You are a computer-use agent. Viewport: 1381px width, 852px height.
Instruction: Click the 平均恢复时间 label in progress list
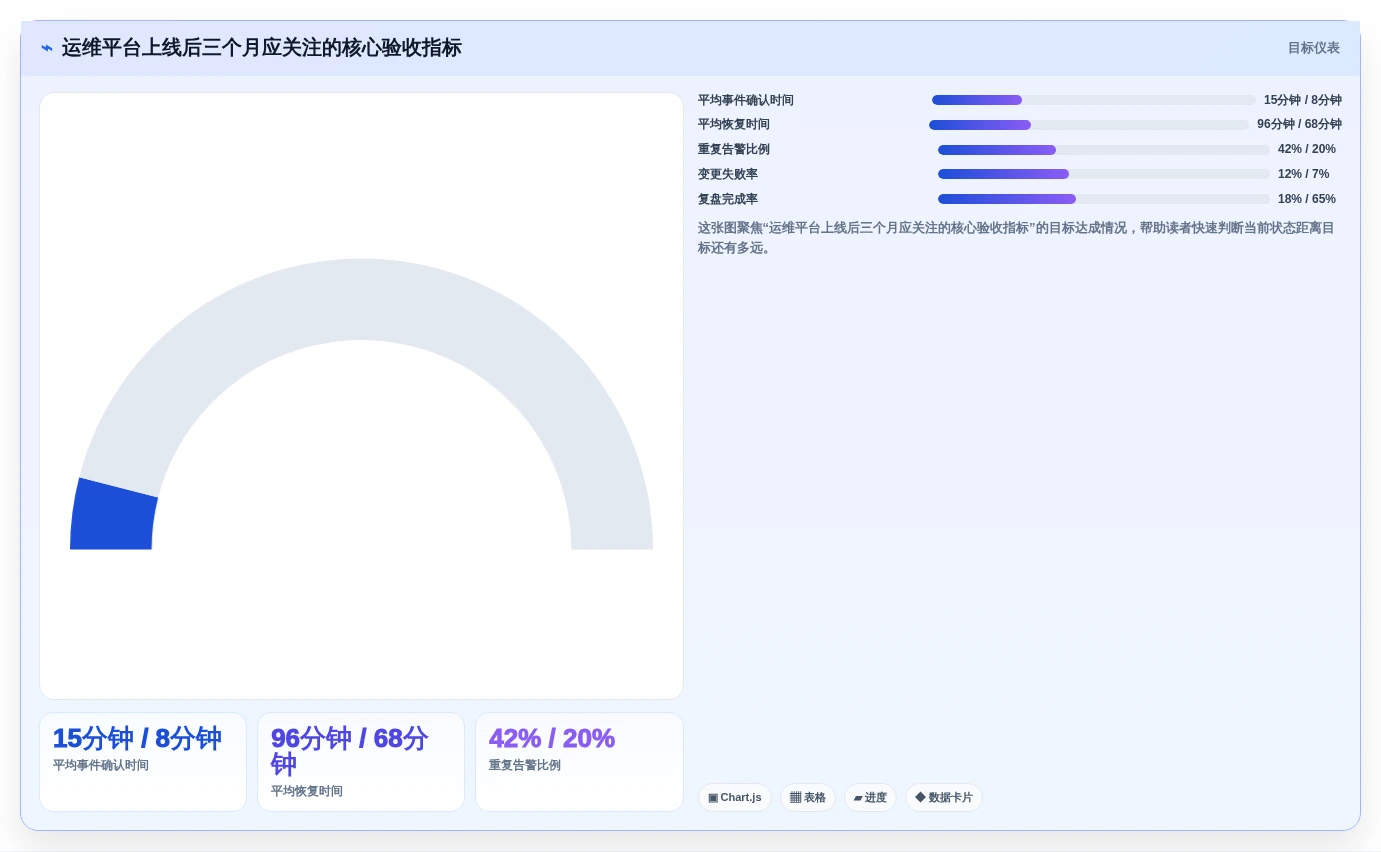(734, 125)
